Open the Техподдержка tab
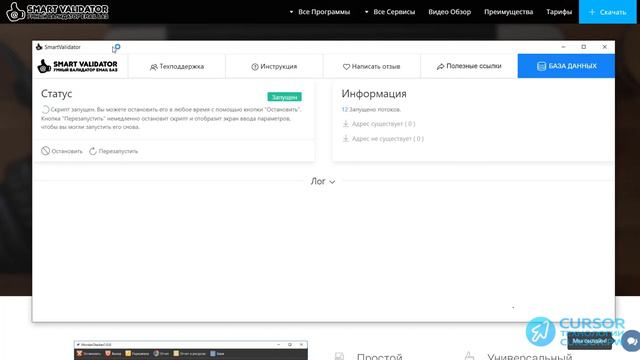This screenshot has width=640, height=360. [177, 66]
